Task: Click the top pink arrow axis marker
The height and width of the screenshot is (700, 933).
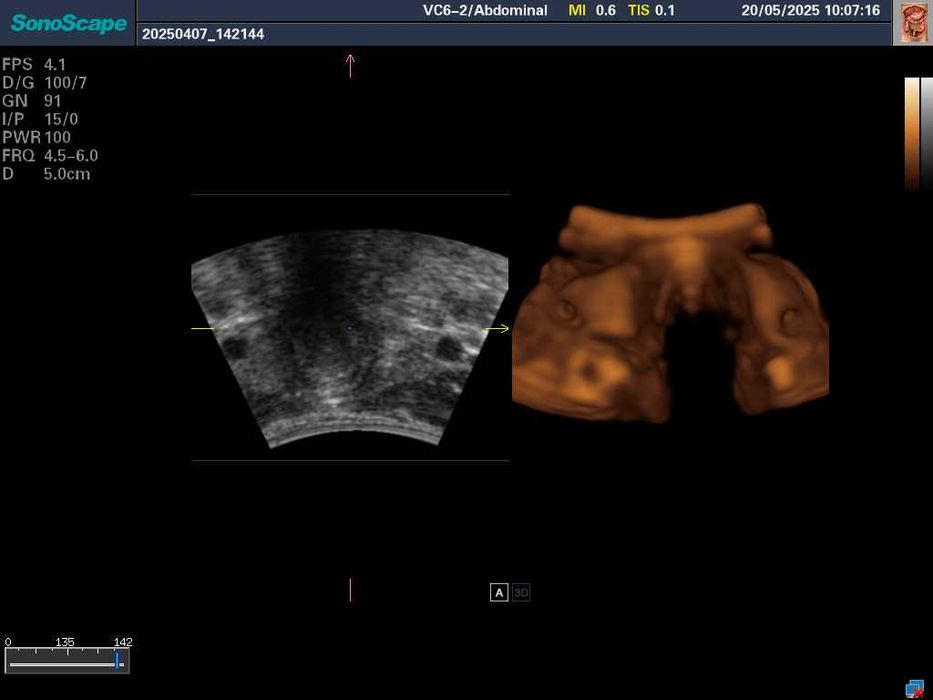Action: [x=350, y=66]
